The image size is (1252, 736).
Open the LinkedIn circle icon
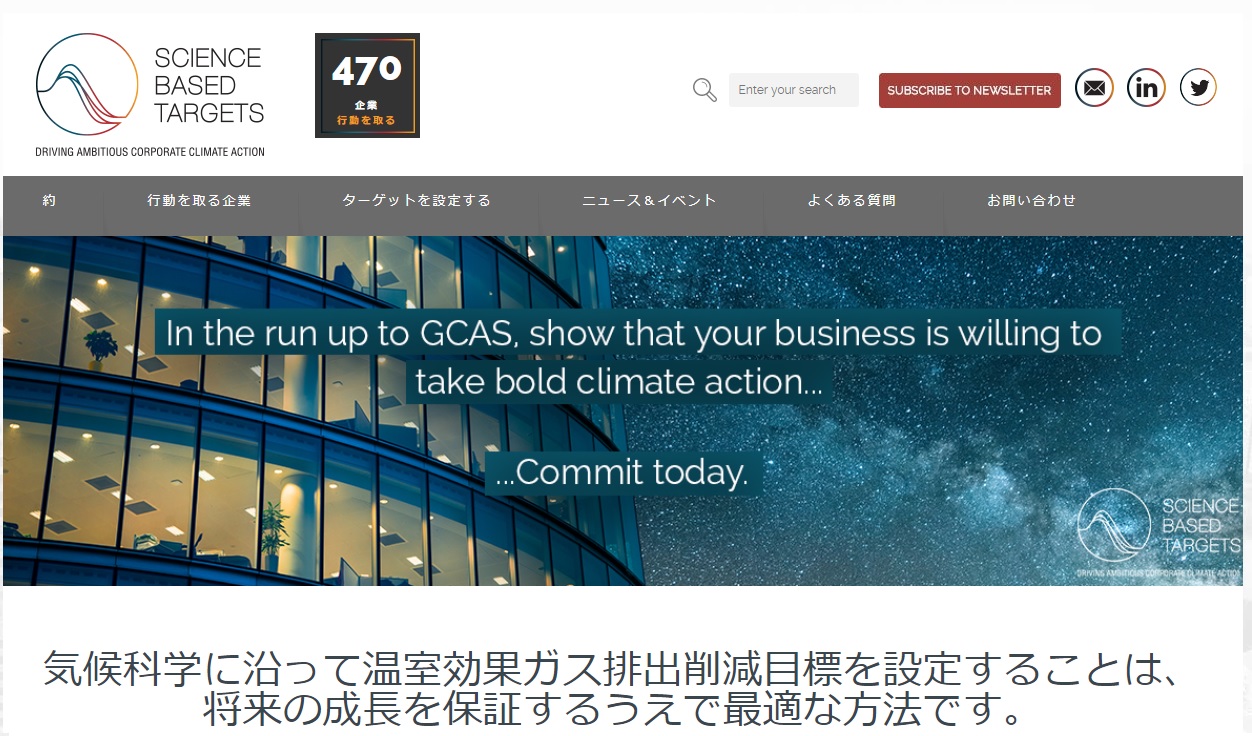pos(1146,88)
